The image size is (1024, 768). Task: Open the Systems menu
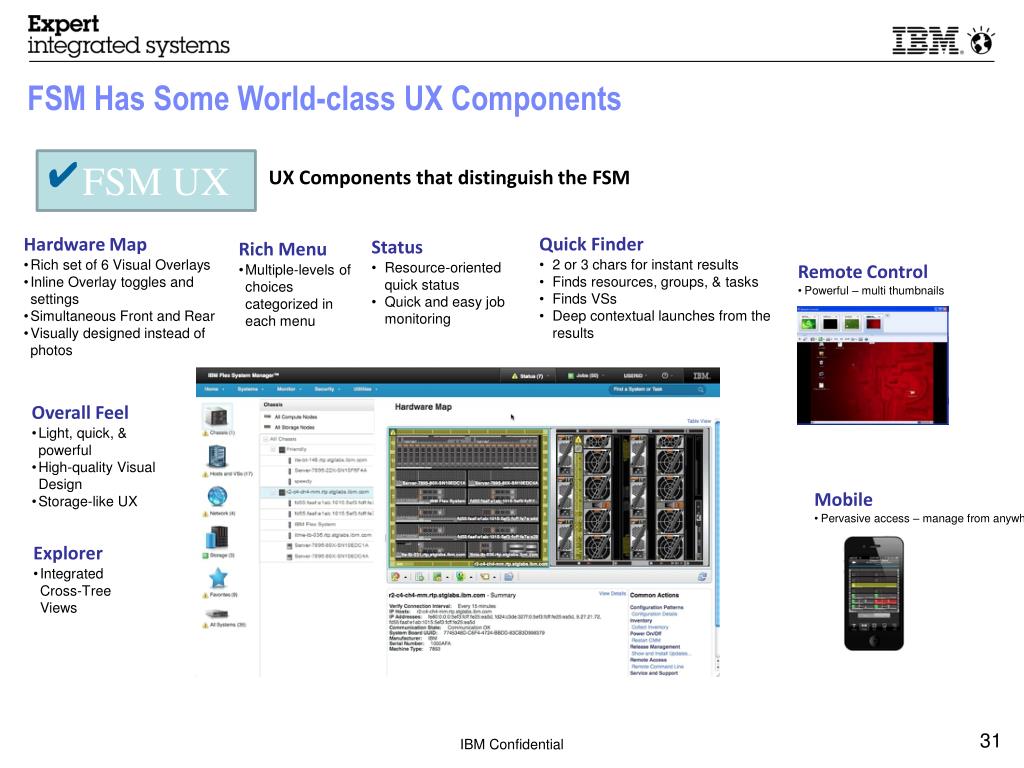point(250,389)
